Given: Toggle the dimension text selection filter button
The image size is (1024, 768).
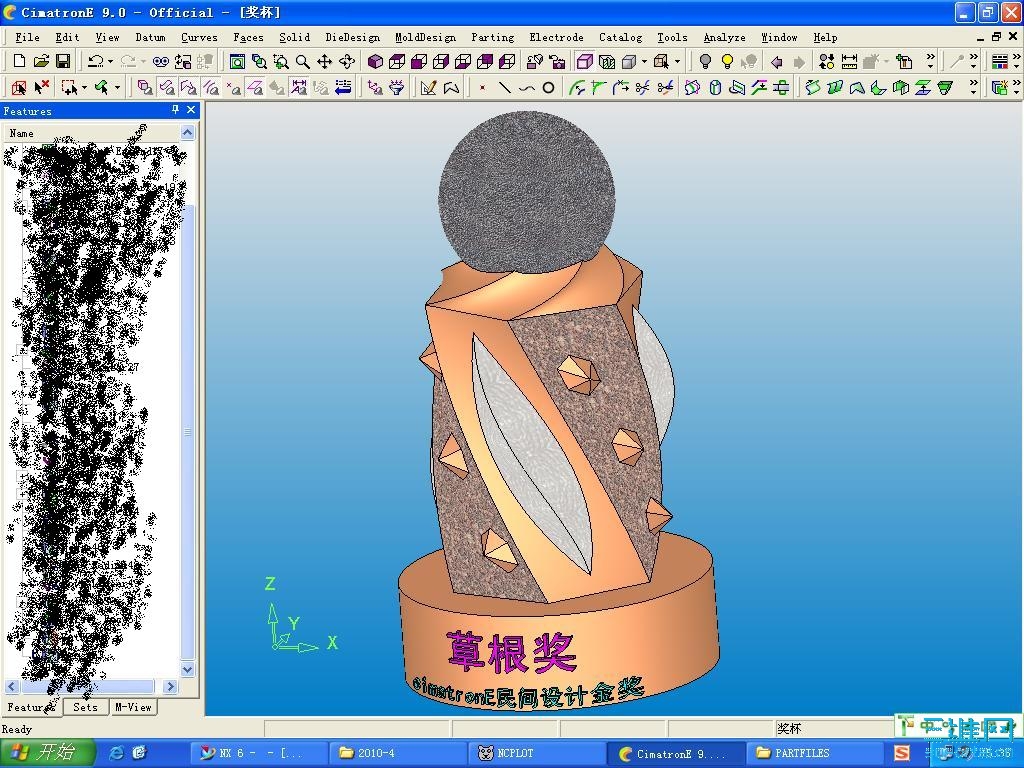Looking at the screenshot, I should click(x=298, y=87).
